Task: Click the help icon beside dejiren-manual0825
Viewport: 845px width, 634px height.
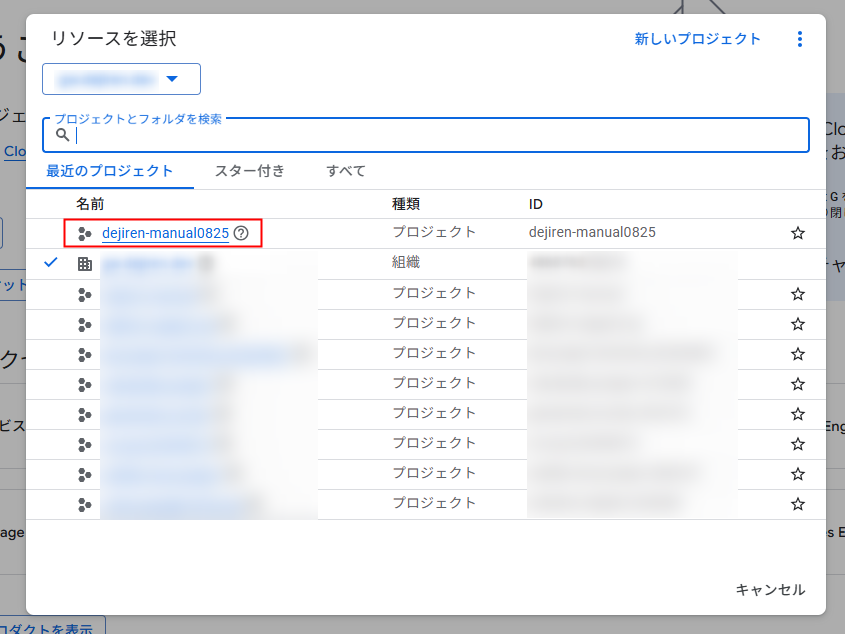Action: [241, 233]
